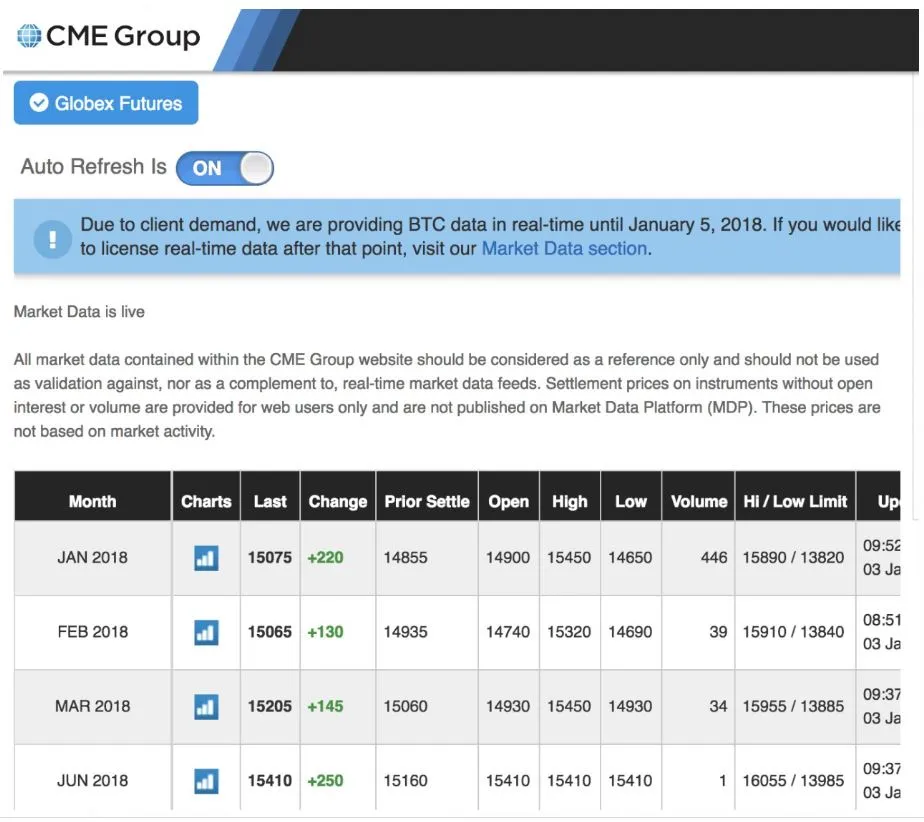The image size is (924, 822).
Task: Click last price 15075
Action: 270,557
